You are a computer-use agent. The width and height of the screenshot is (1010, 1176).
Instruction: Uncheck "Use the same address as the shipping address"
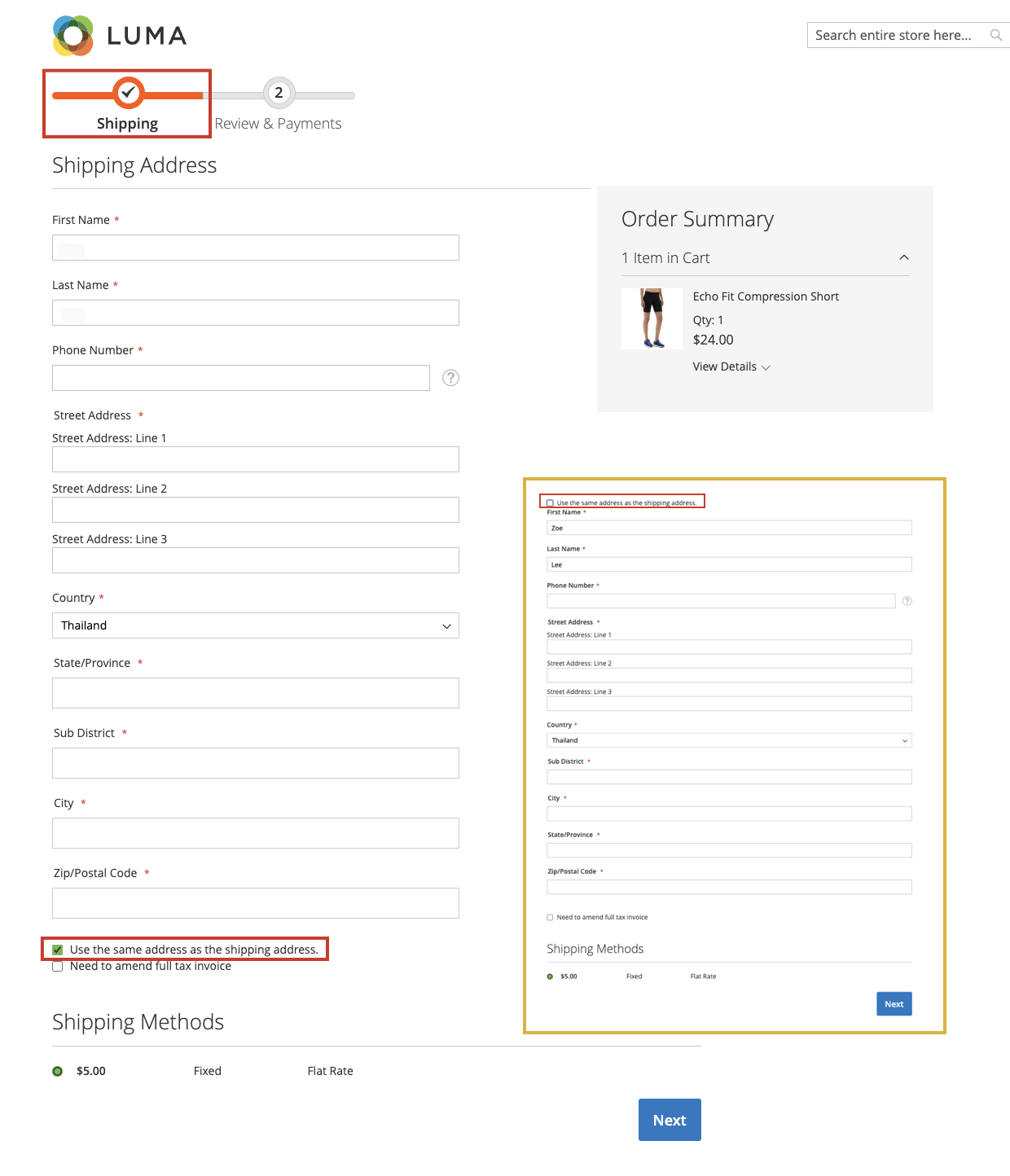click(57, 949)
